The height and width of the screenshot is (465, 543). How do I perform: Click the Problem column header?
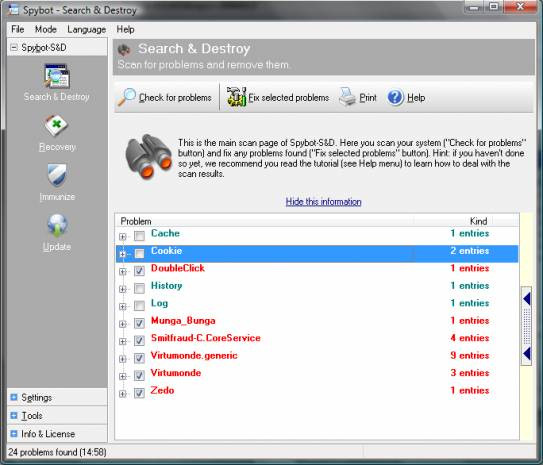136,221
